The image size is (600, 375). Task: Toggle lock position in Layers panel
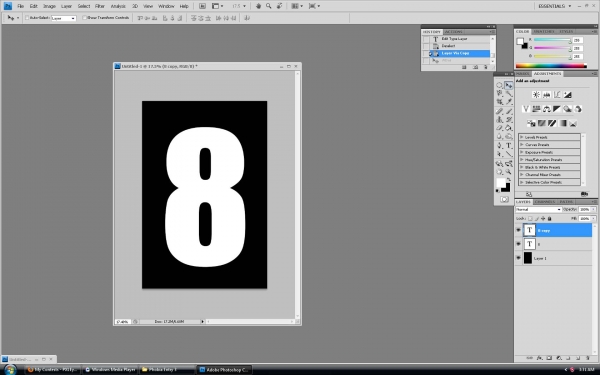(x=543, y=218)
